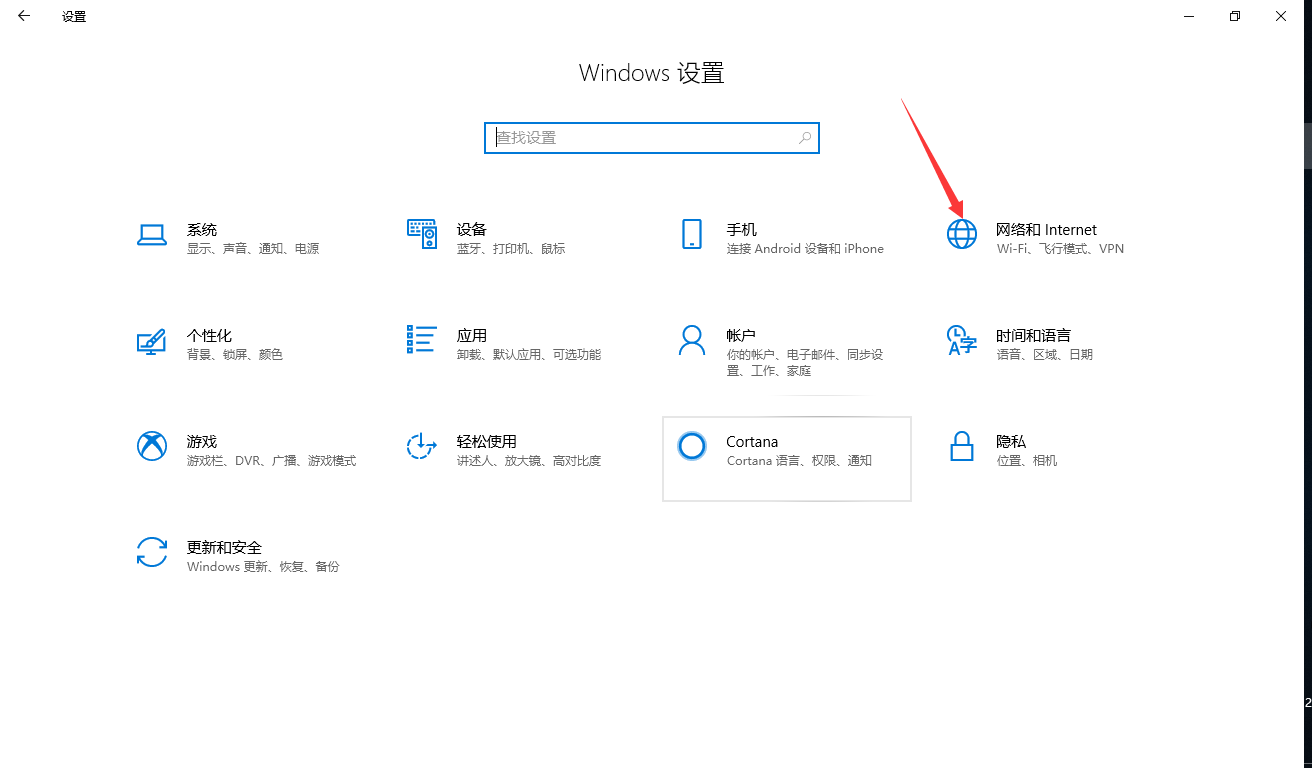Click the Ease of Access icon
This screenshot has height=768, width=1312.
[422, 446]
